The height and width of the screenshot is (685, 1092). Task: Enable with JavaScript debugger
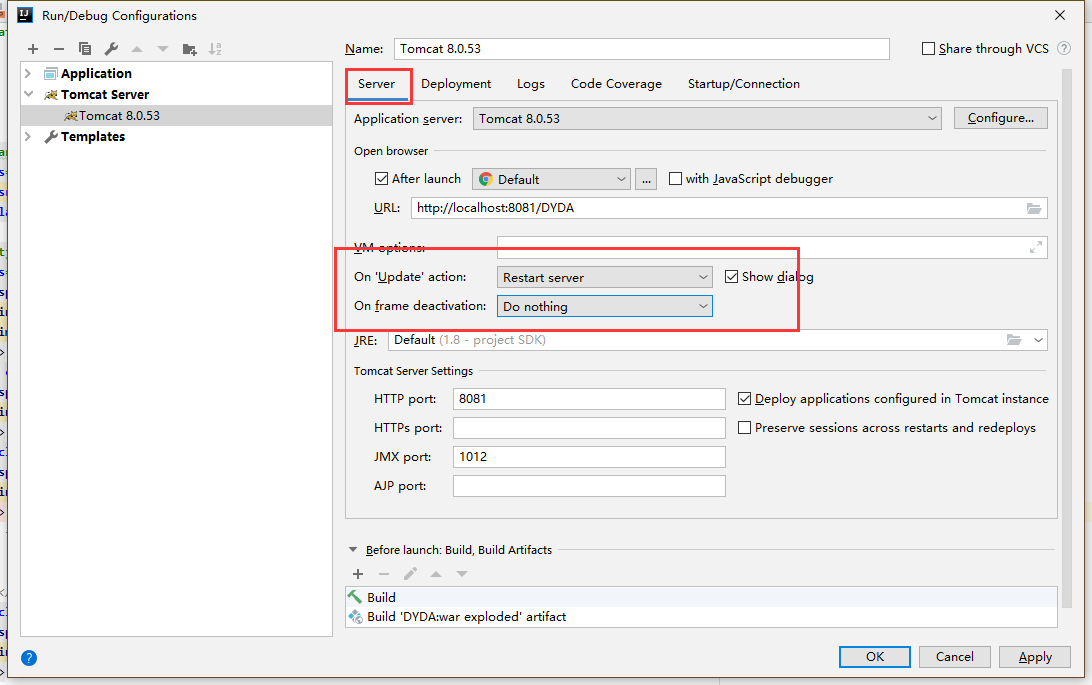coord(675,179)
